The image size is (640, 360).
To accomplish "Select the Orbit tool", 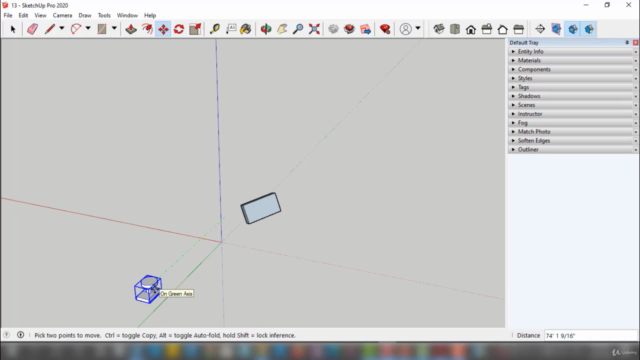I will (266, 29).
